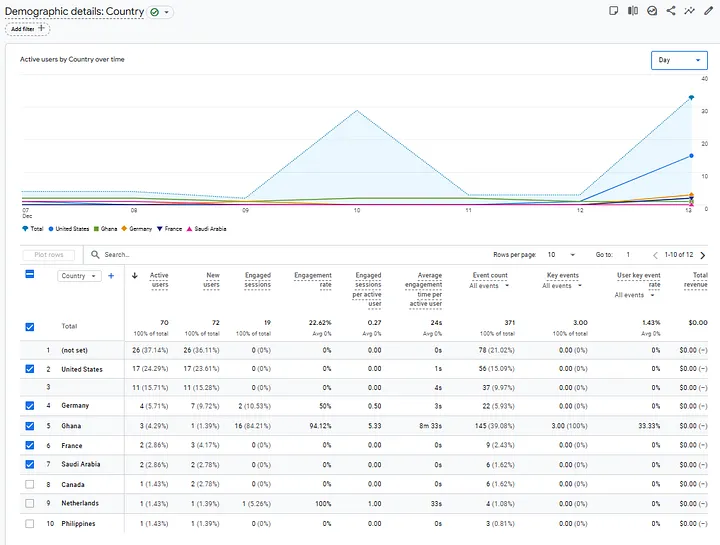This screenshot has width=720, height=545.
Task: Open Event count All events dropdown
Action: click(x=489, y=286)
